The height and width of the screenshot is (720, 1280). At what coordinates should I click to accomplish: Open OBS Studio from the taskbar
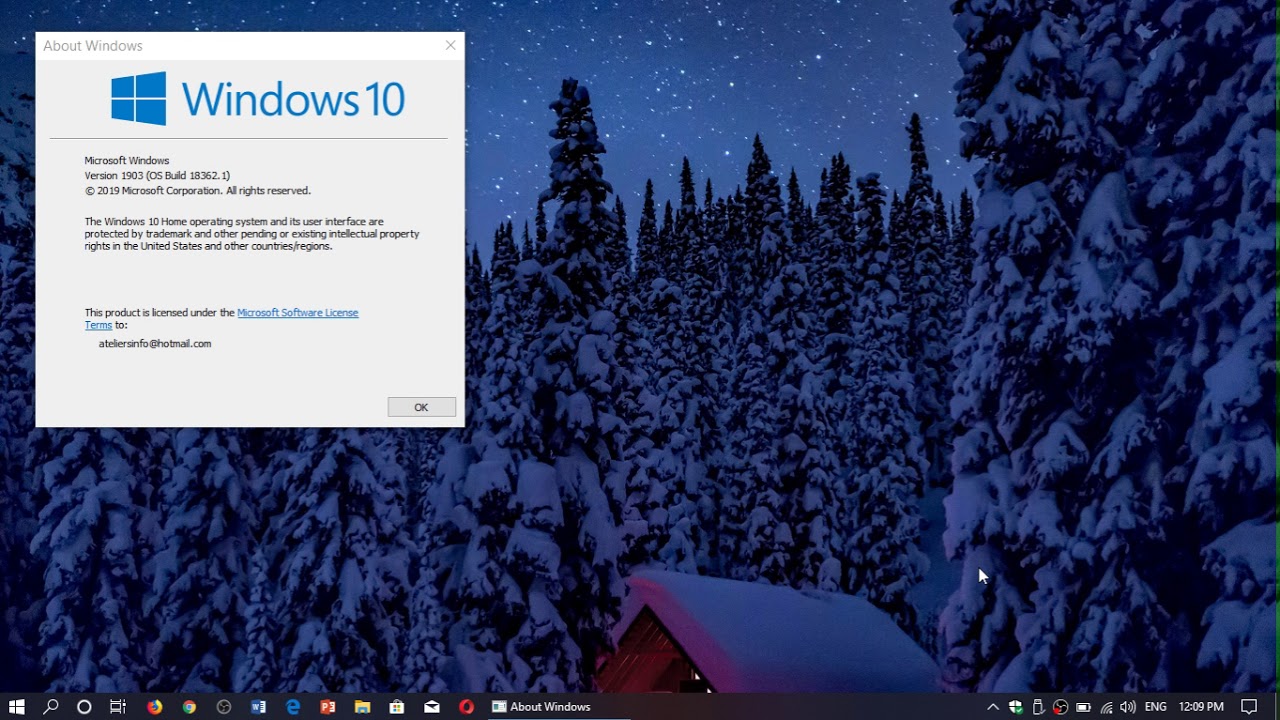coord(224,707)
